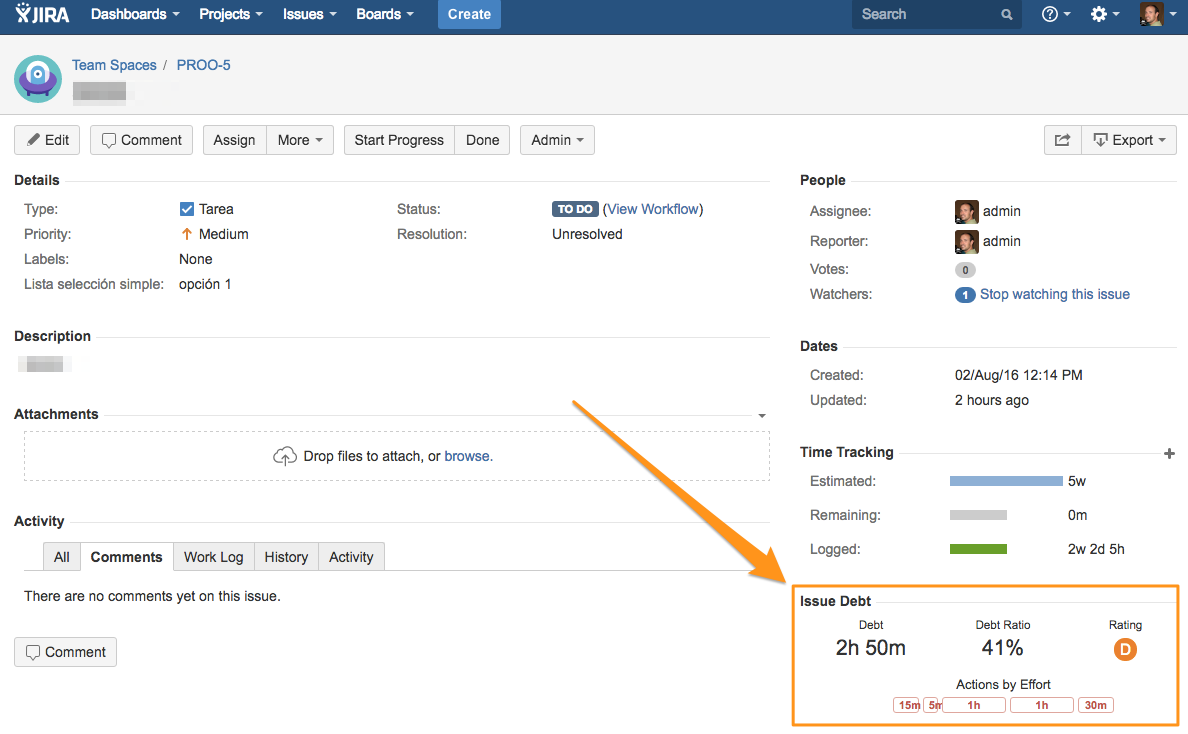Viewport: 1188px width, 734px height.
Task: Open the Dashboards menu
Action: coord(135,14)
